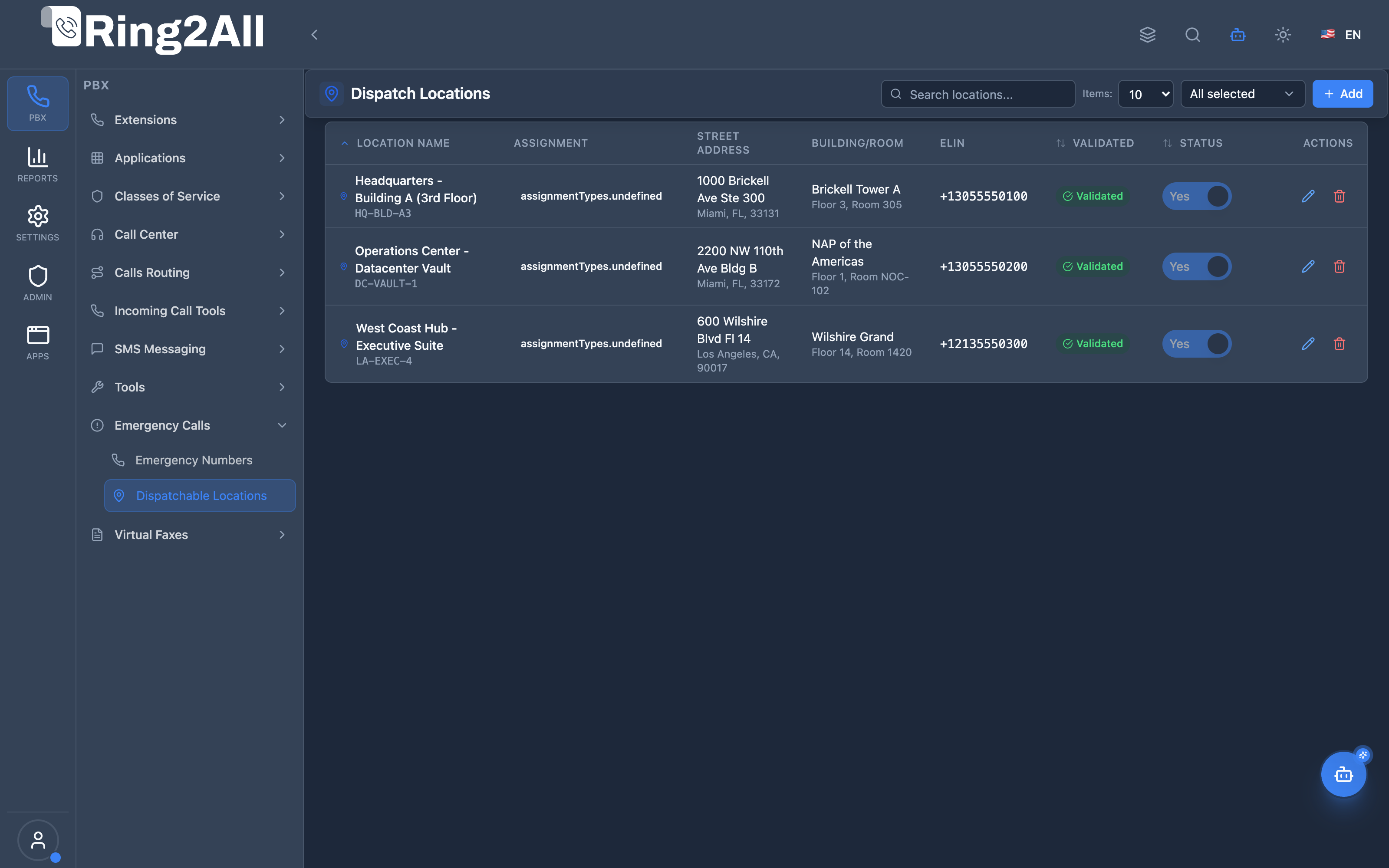Image resolution: width=1389 pixels, height=868 pixels.
Task: Click the Add location button
Action: click(1343, 94)
